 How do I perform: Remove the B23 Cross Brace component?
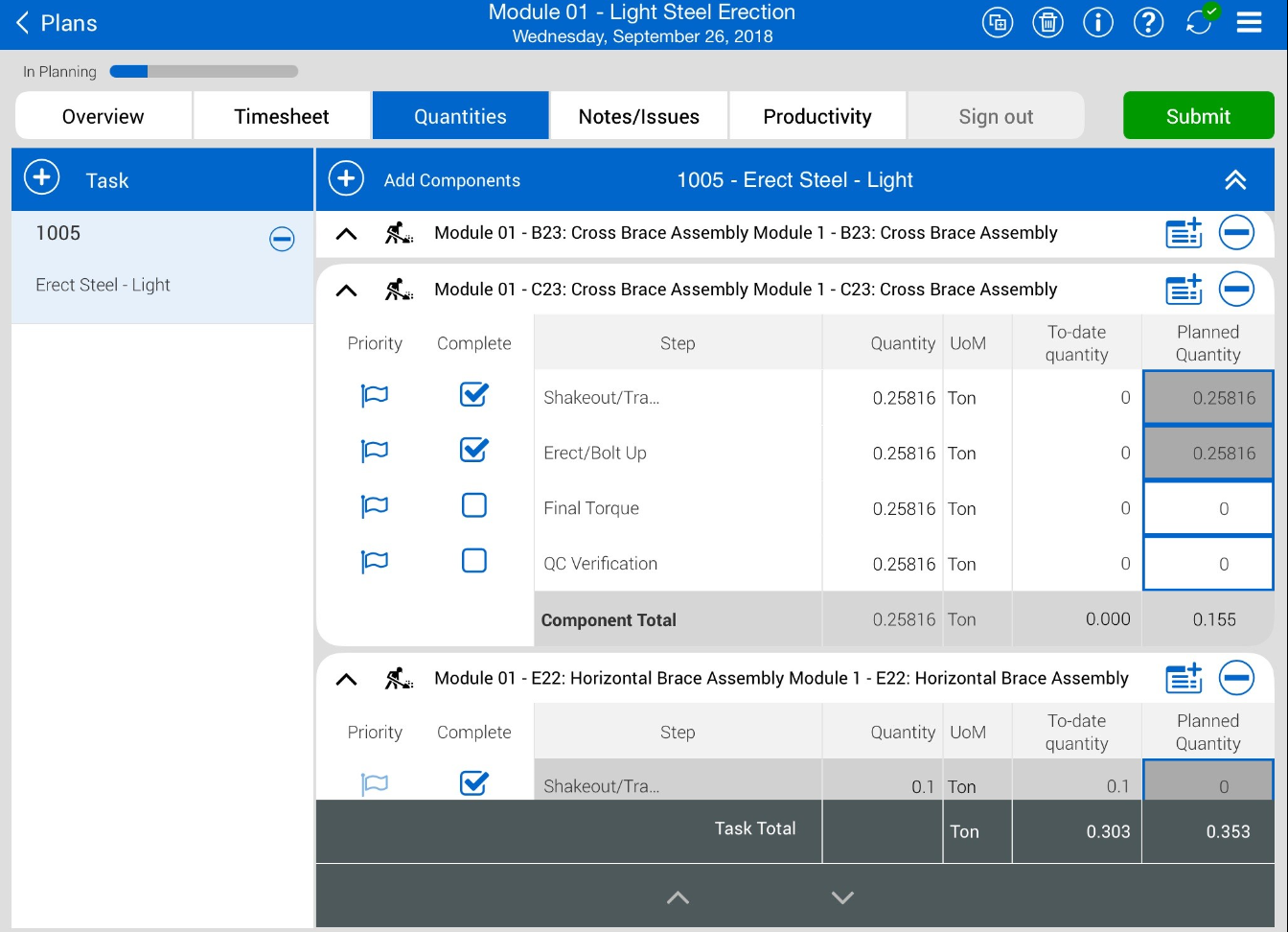[x=1236, y=233]
